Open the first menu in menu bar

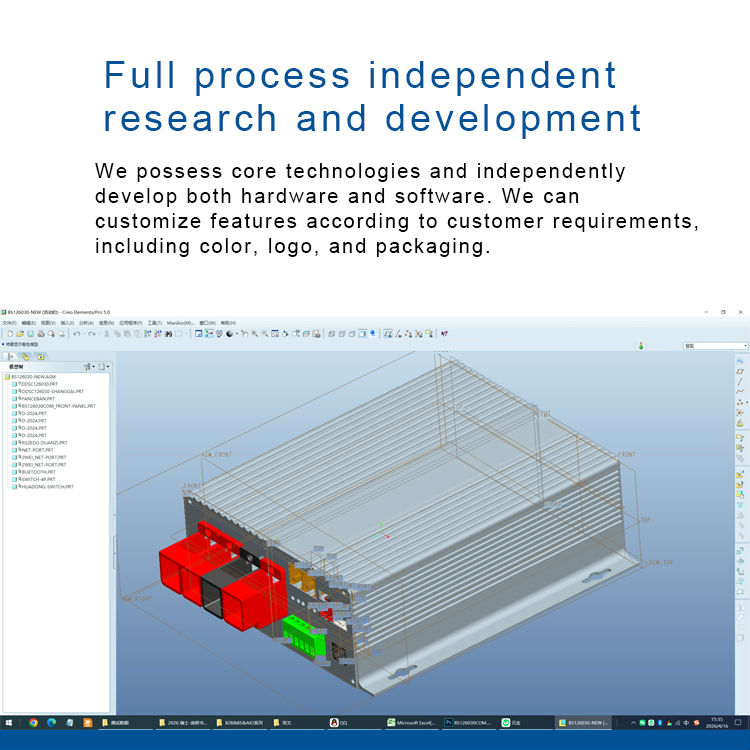9,323
